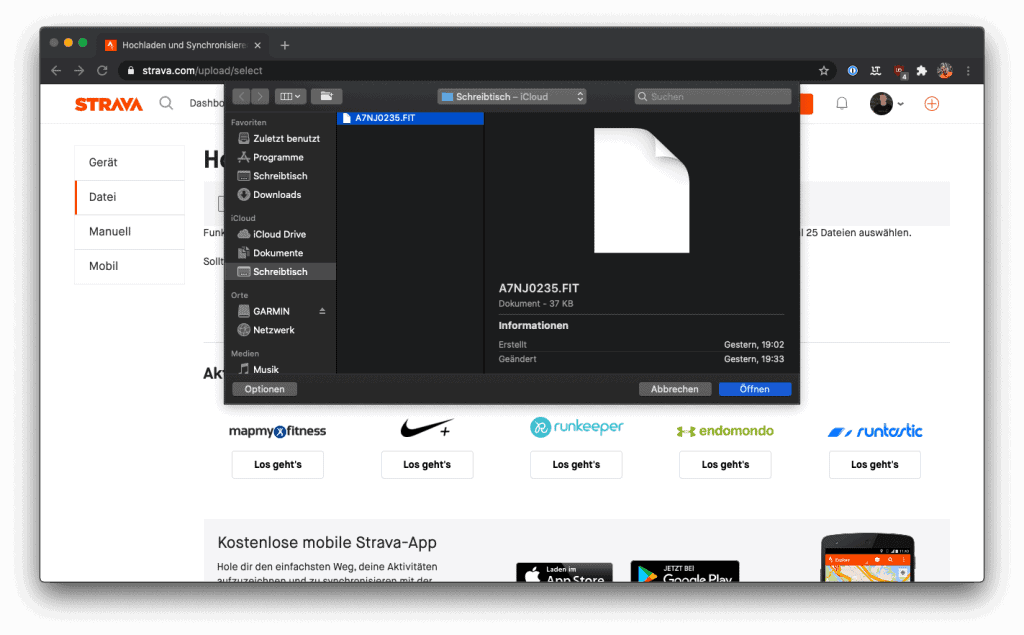Select the file A7NJ0235.FIT

[x=410, y=118]
